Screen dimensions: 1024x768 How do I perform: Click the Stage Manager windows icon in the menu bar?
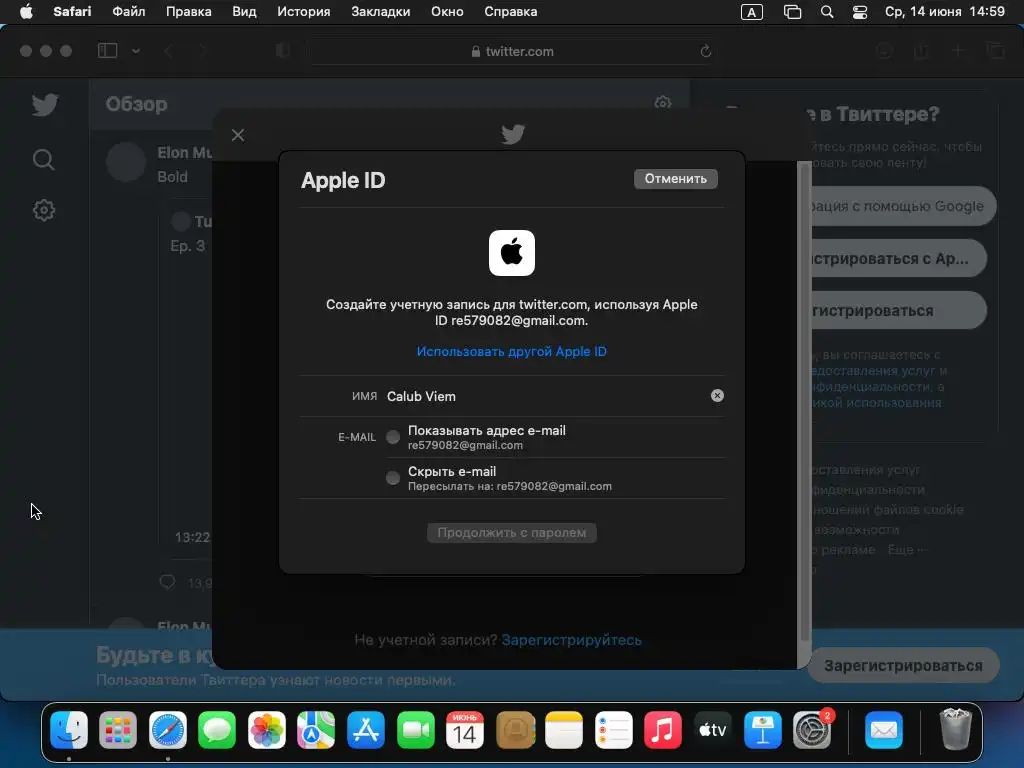click(792, 12)
